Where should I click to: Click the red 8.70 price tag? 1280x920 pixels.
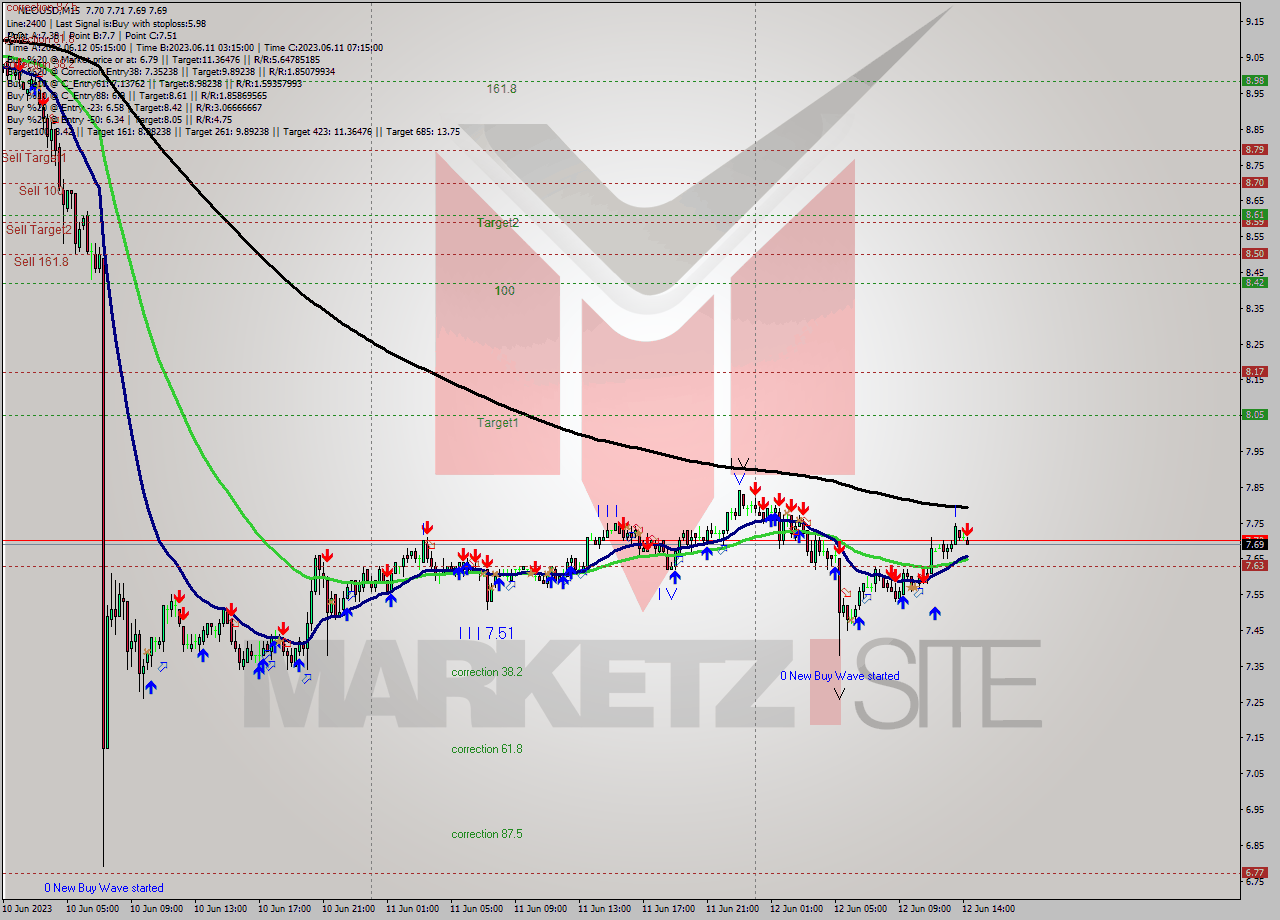pos(1254,182)
